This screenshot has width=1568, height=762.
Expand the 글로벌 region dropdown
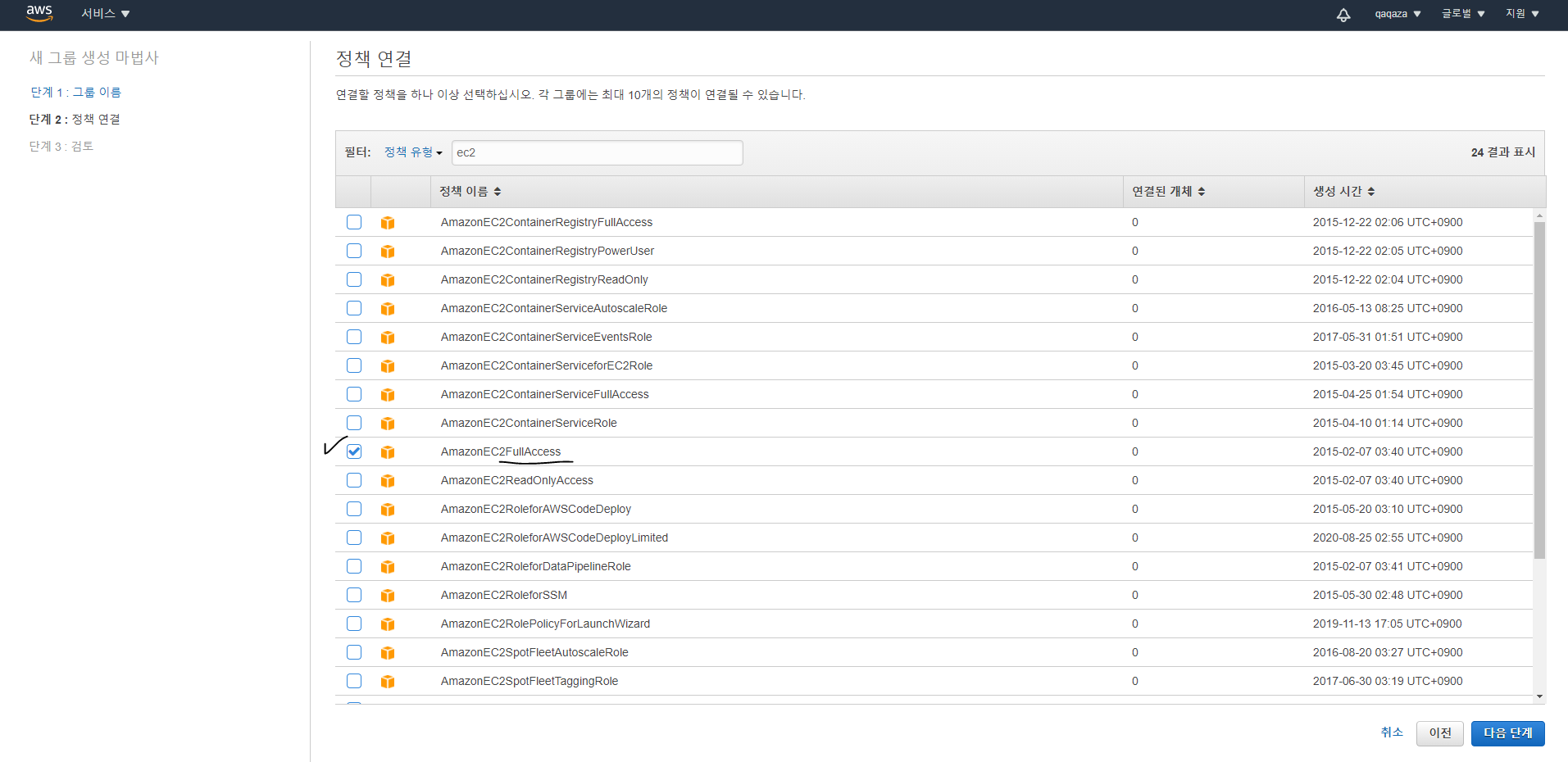click(x=1463, y=14)
